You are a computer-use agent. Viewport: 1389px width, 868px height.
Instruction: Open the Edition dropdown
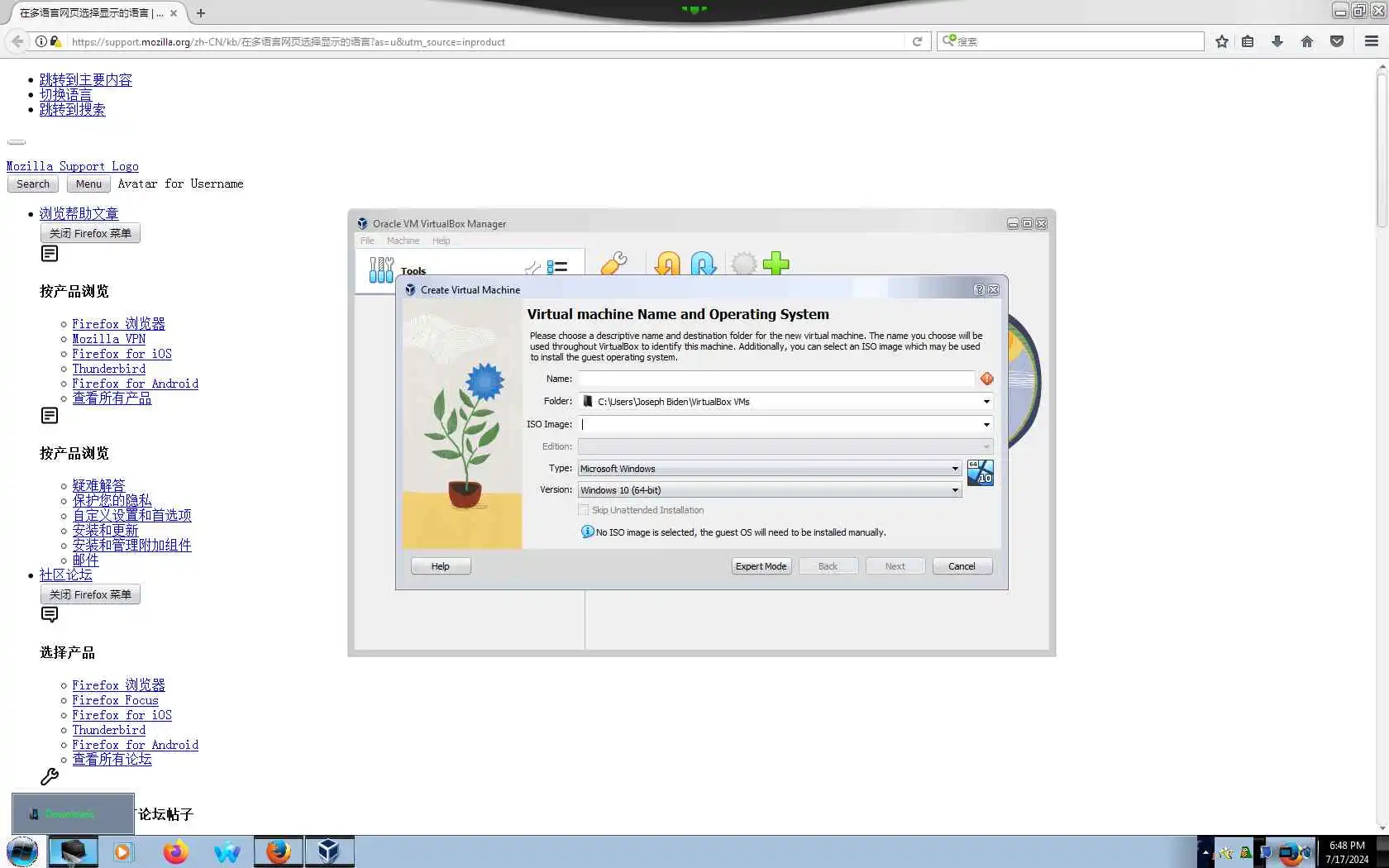(x=785, y=446)
